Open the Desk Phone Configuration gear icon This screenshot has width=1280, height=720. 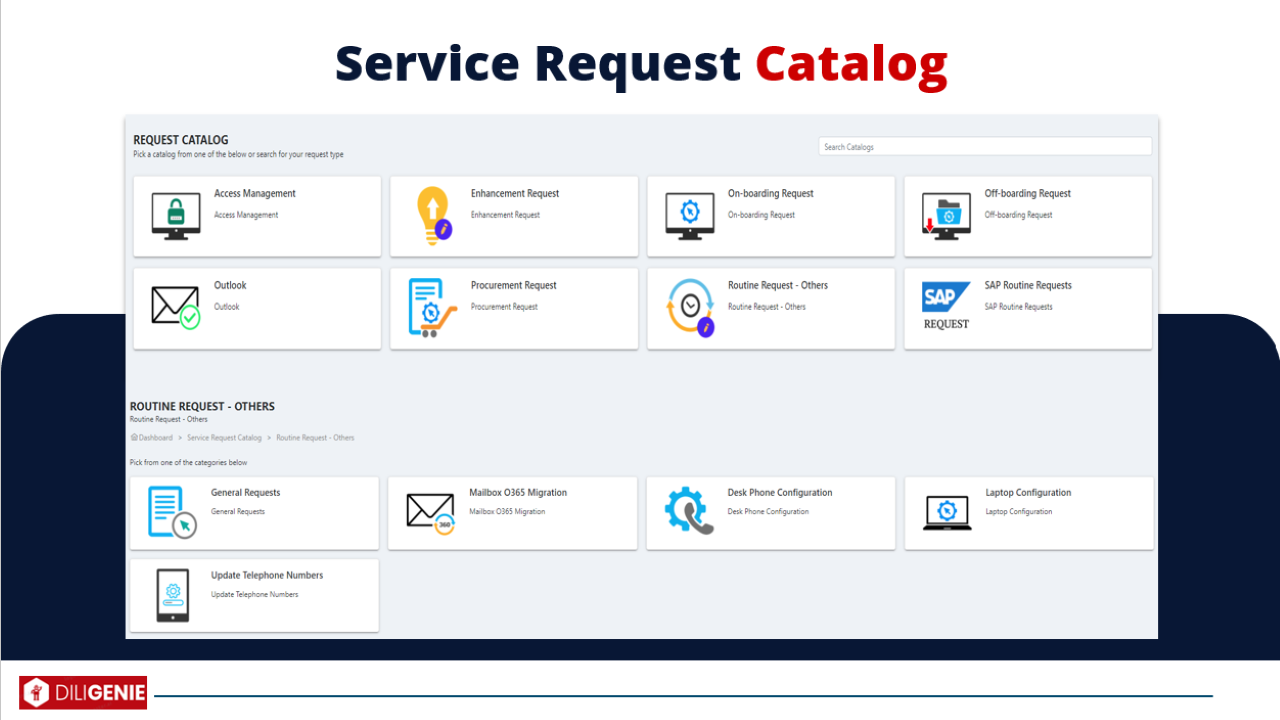688,512
